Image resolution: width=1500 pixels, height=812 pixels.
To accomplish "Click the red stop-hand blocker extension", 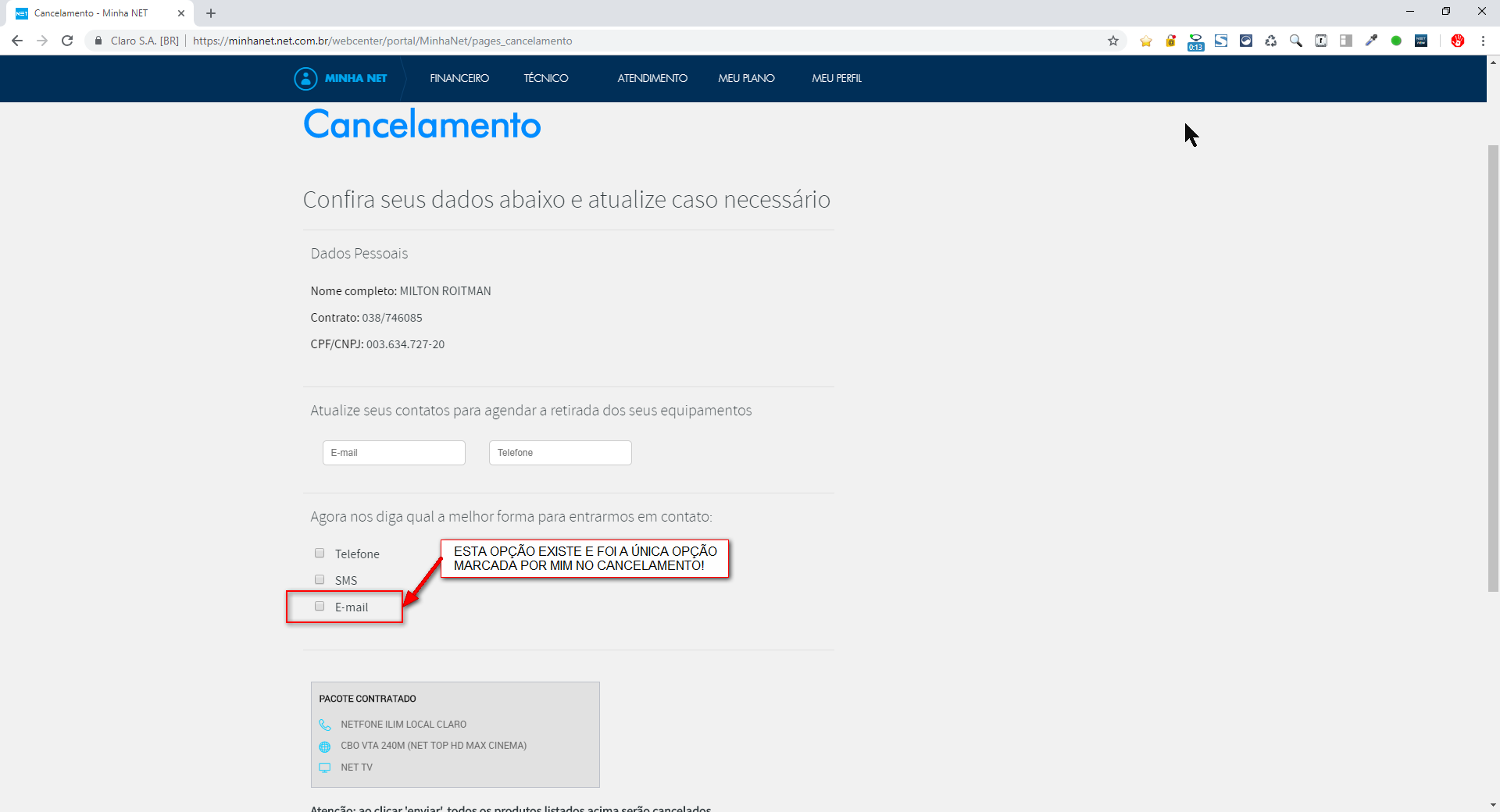I will (x=1458, y=41).
